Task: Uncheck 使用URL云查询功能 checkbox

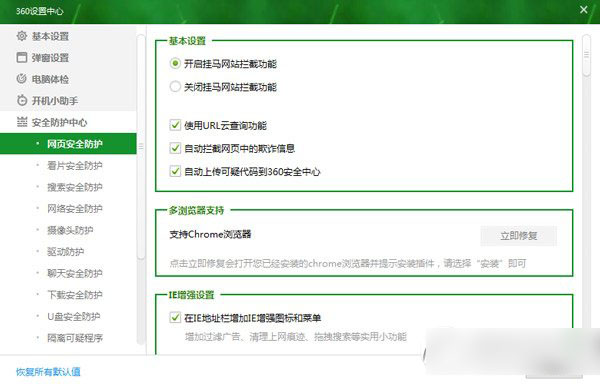Action: (175, 125)
